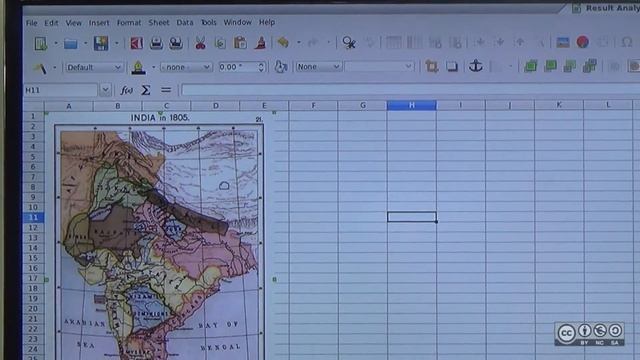Open the Insert menu
Viewport: 640px width, 360px height.
point(99,23)
